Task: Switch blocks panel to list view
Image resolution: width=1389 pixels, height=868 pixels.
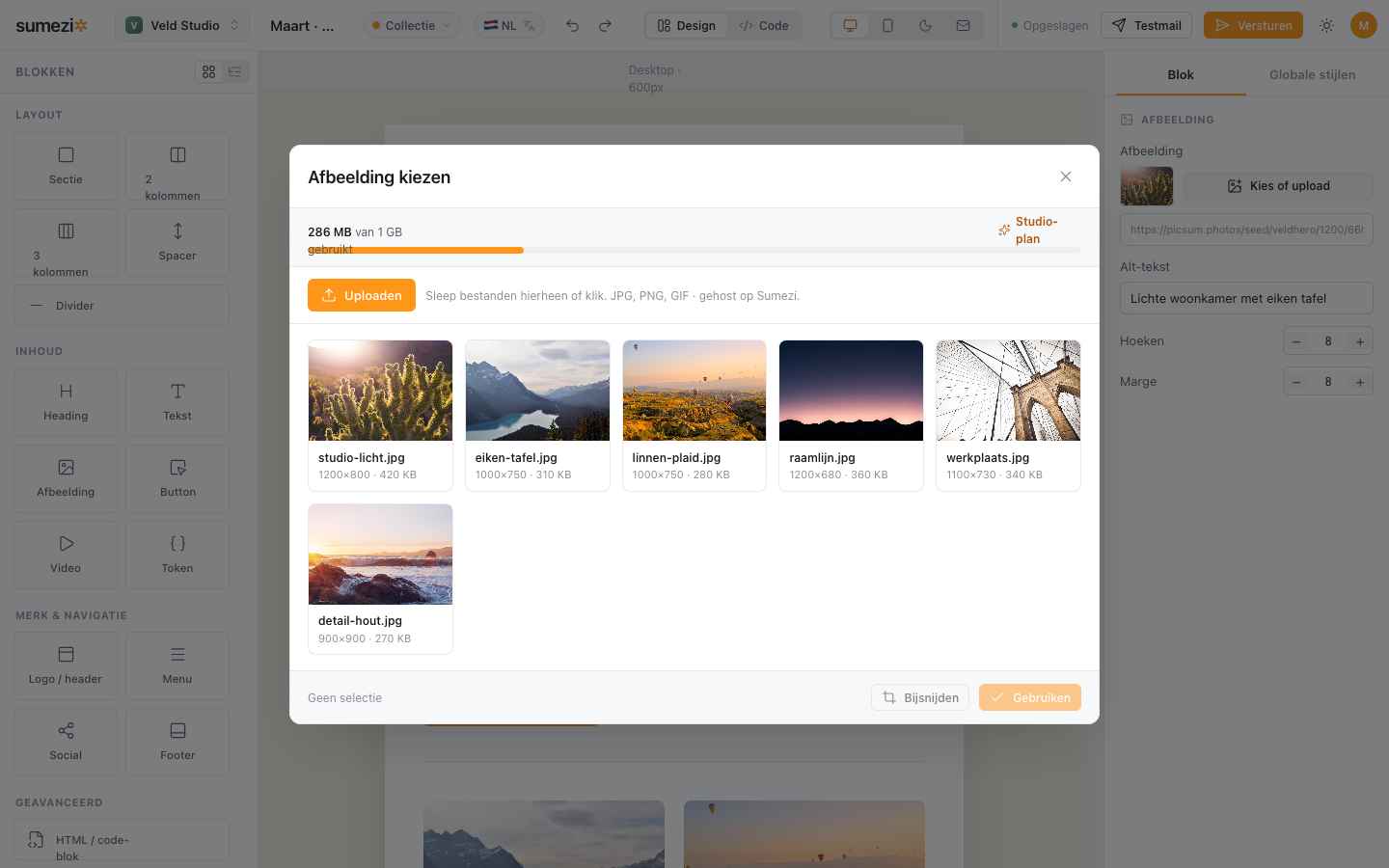Action: coord(234,72)
